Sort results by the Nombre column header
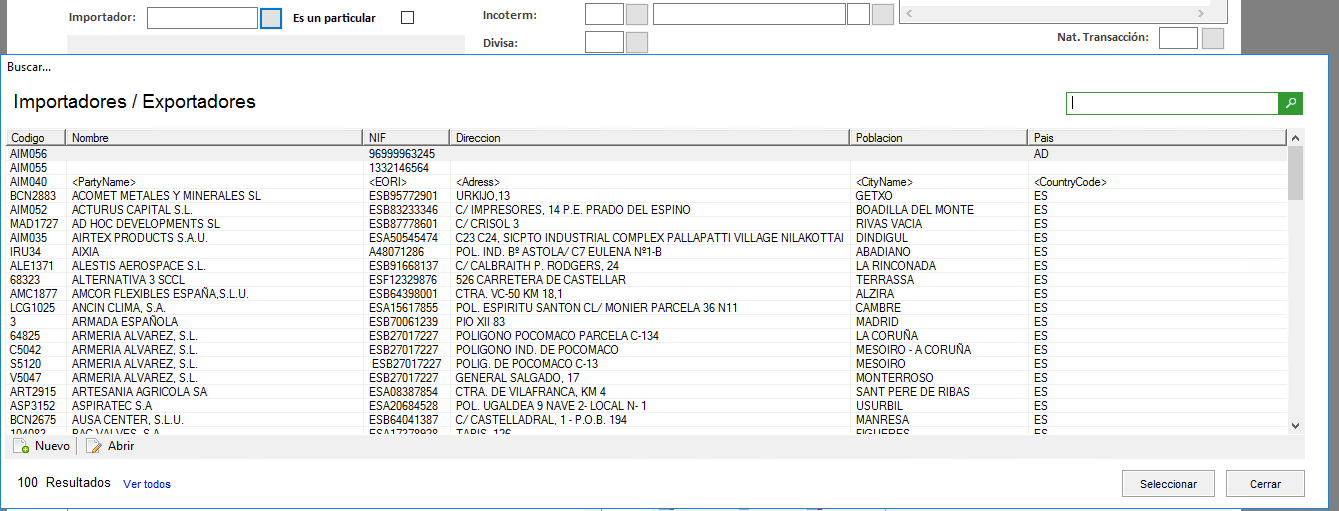 pyautogui.click(x=214, y=138)
